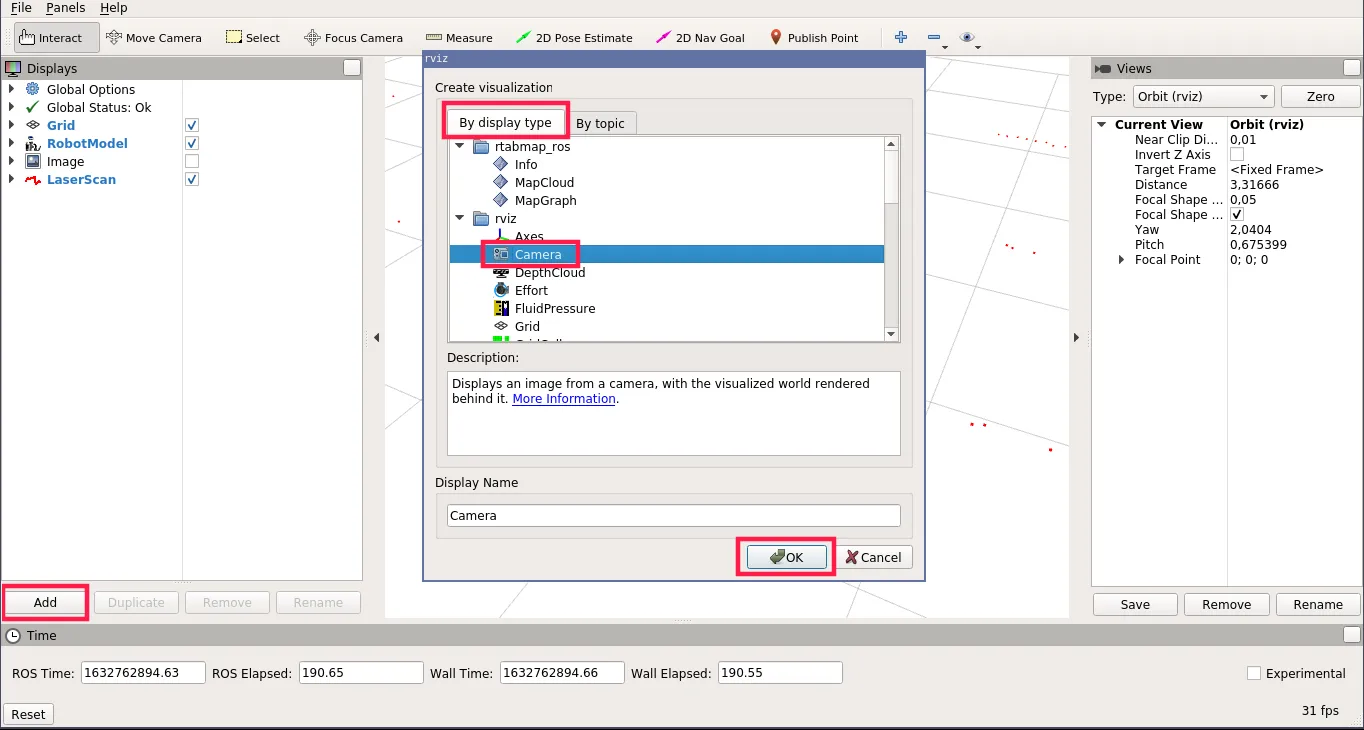Select DepthCloud display type in list

point(549,273)
